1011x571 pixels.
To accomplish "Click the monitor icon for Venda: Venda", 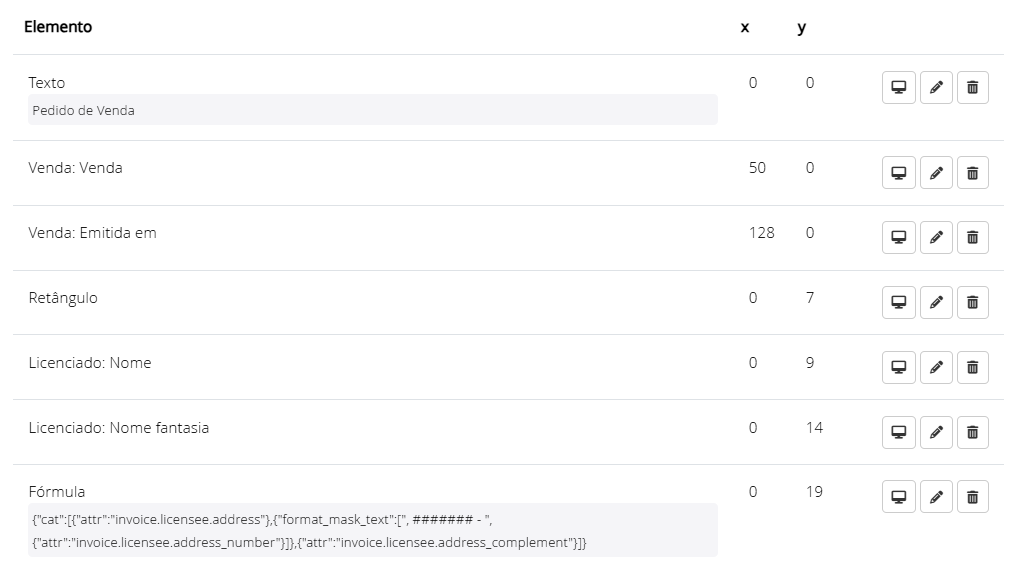I will pos(898,173).
